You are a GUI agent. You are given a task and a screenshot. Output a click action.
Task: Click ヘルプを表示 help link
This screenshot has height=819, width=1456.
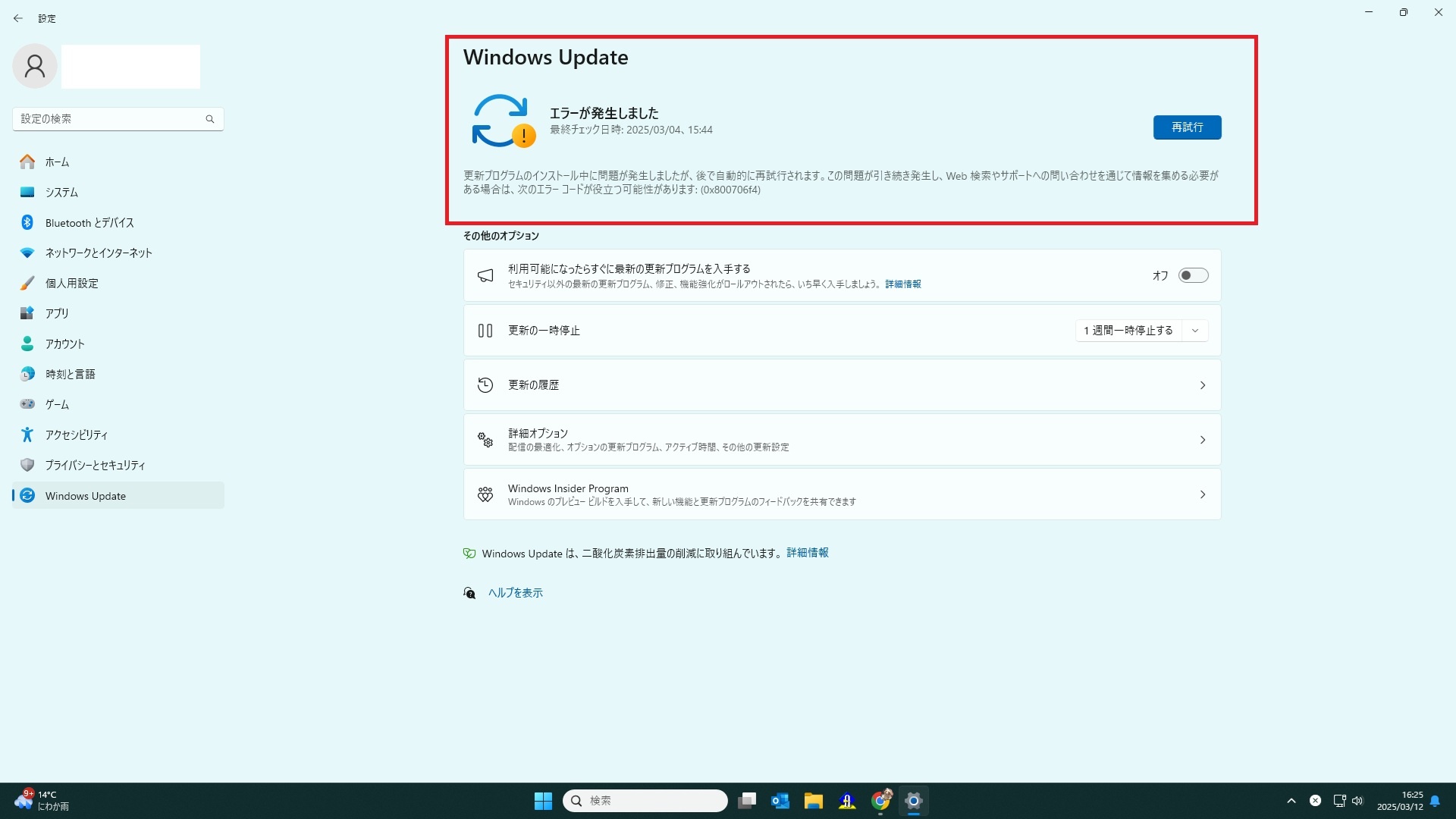click(x=515, y=593)
